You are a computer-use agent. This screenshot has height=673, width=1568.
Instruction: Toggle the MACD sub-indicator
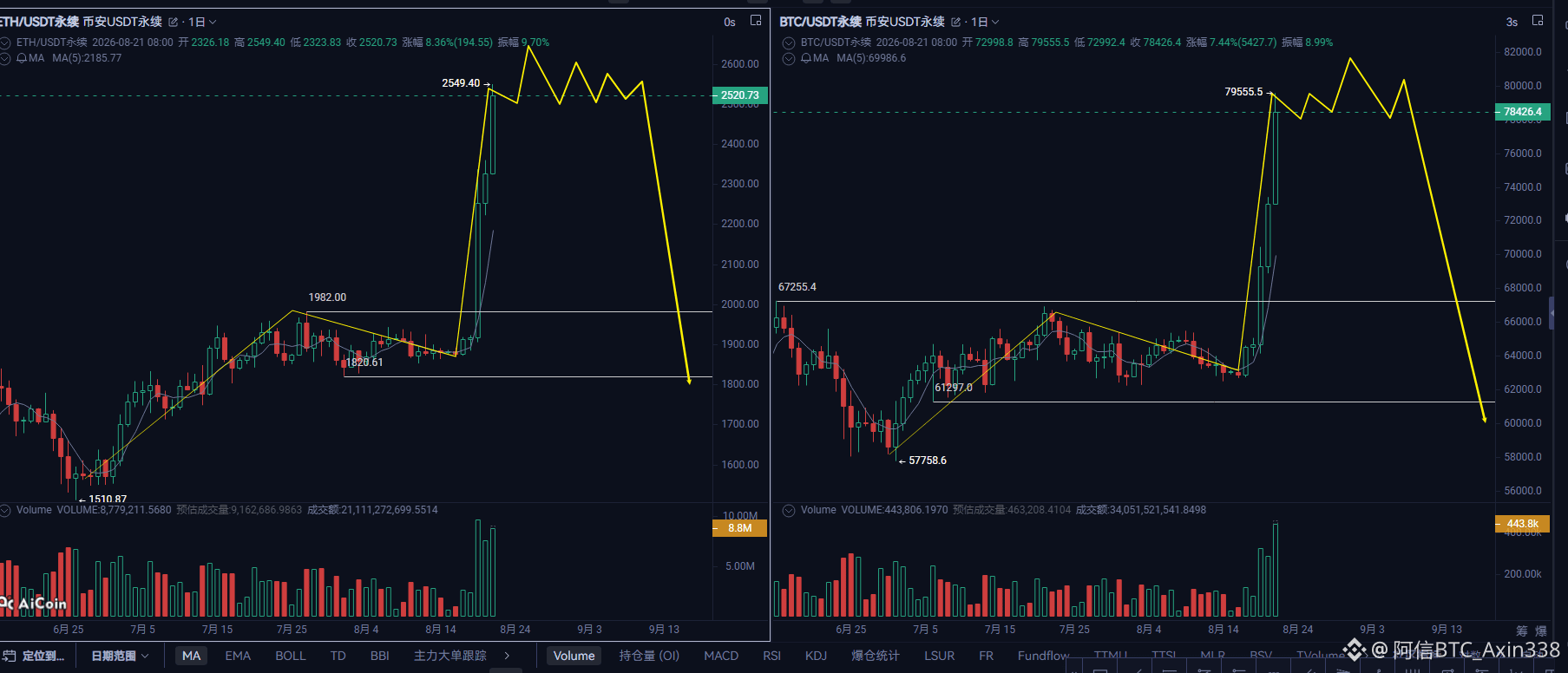[721, 656]
